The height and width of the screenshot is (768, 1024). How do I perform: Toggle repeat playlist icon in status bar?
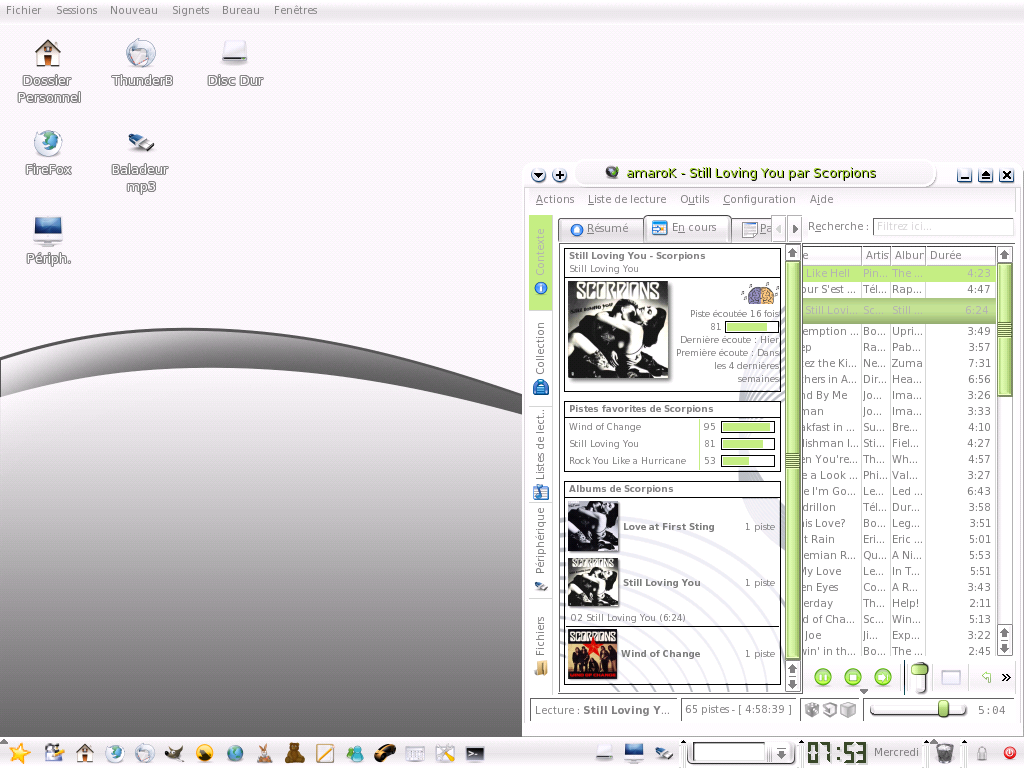pos(830,709)
